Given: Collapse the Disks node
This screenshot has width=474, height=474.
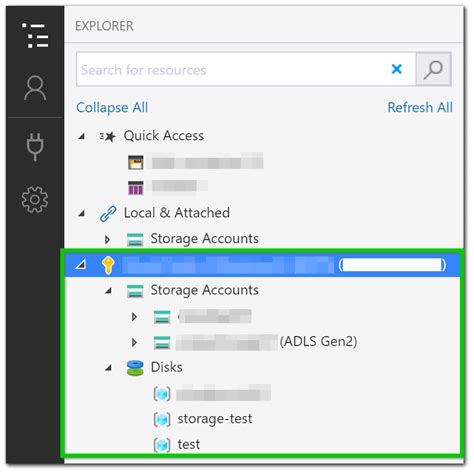Looking at the screenshot, I should click(x=108, y=368).
